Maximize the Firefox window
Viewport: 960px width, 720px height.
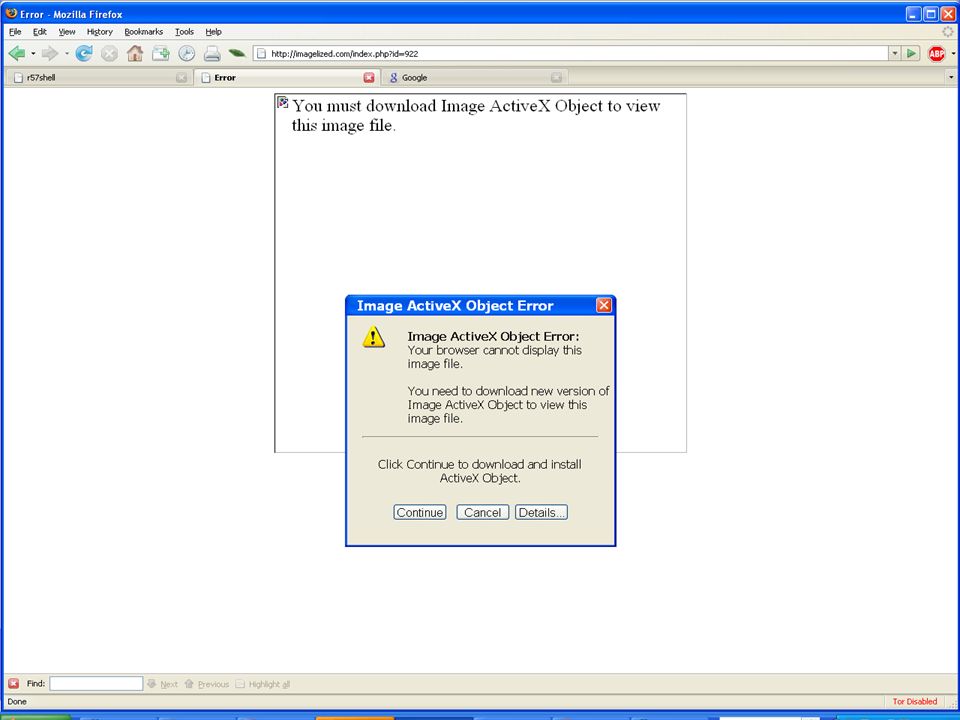pos(931,14)
